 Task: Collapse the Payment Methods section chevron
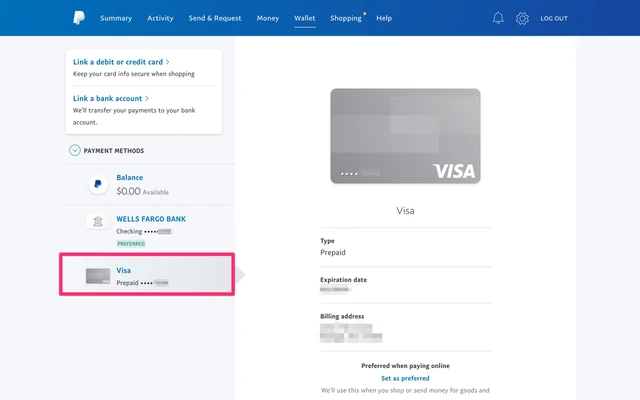[x=75, y=151]
